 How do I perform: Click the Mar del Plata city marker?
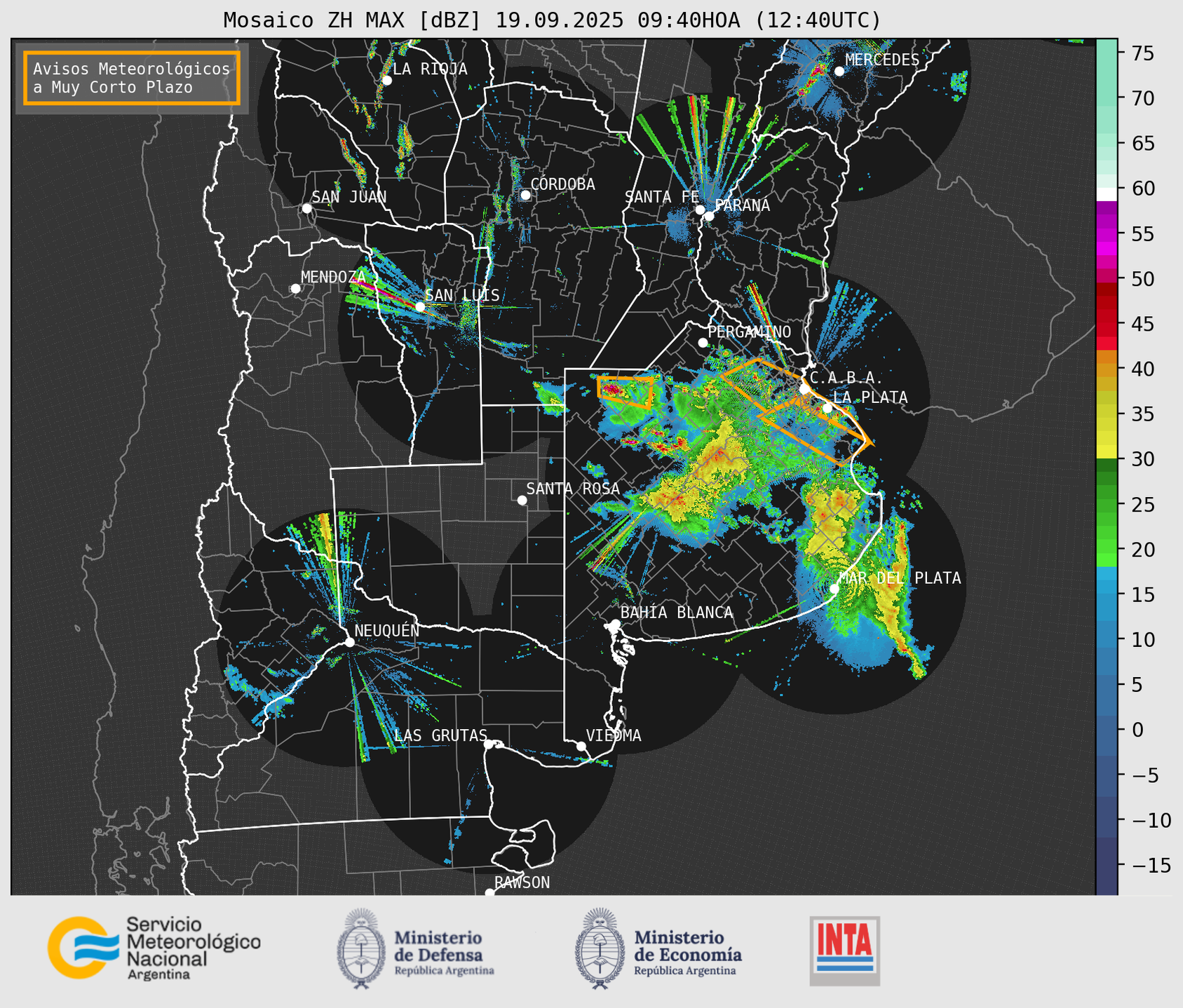click(x=834, y=588)
